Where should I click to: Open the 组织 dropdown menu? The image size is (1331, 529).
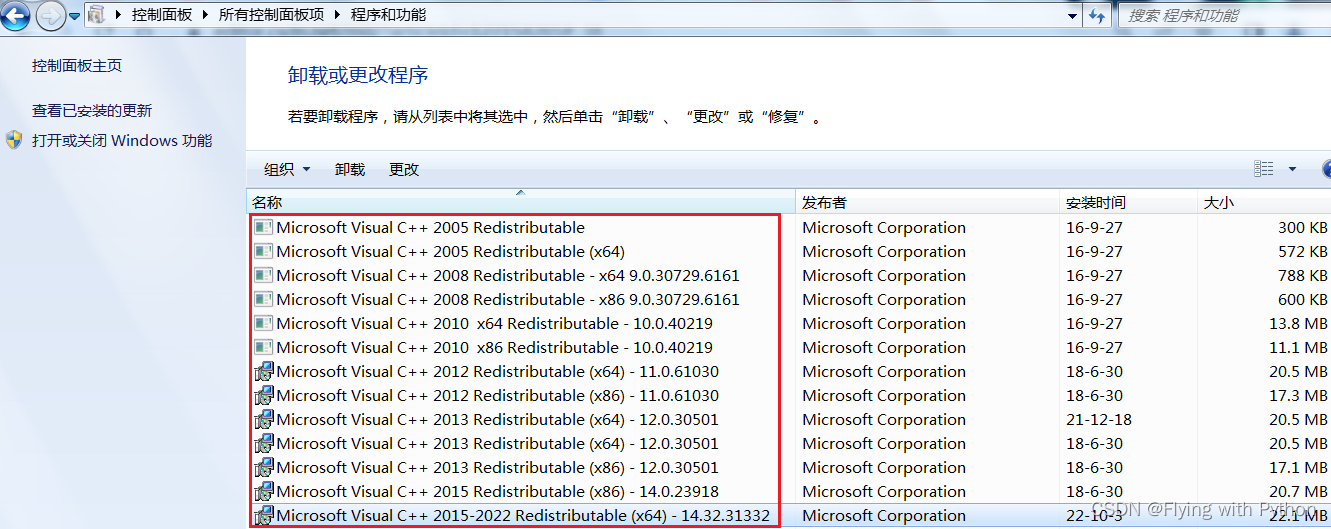click(287, 170)
